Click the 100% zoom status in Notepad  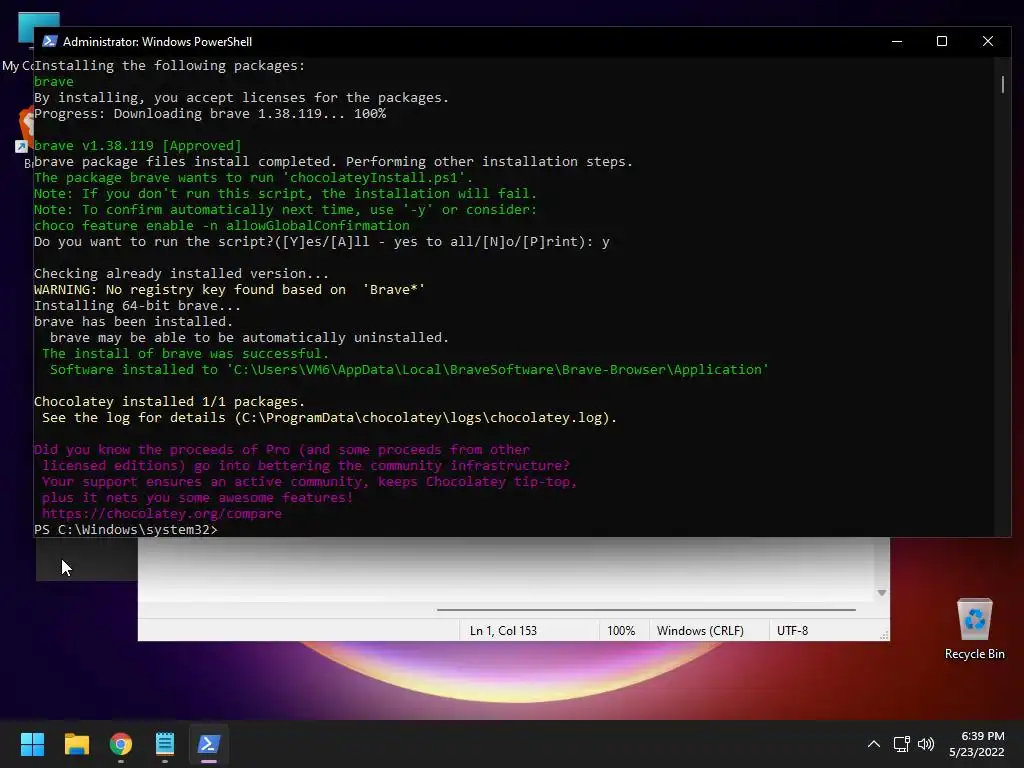(x=620, y=631)
